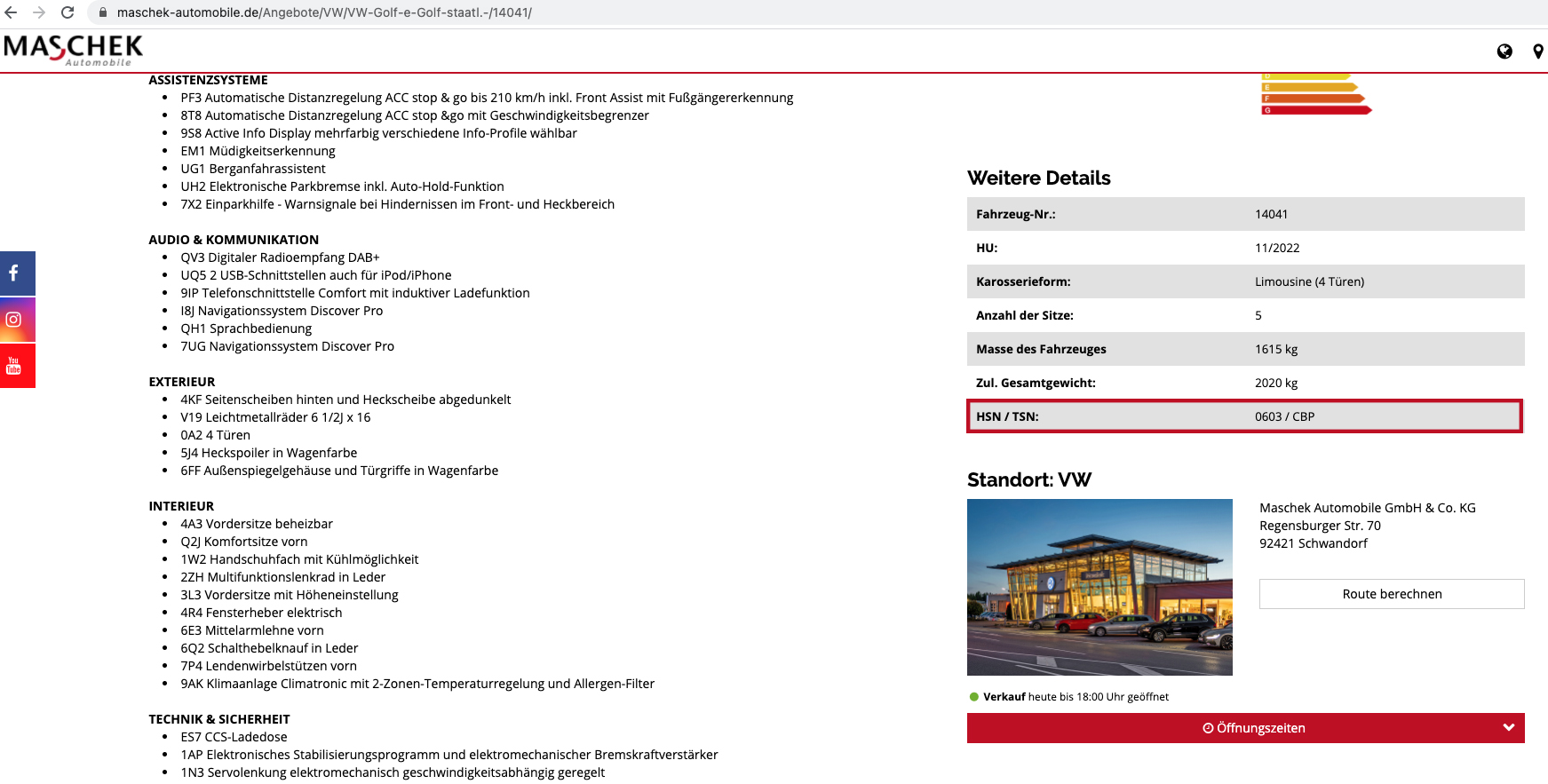Click the Route berechnen button
This screenshot has height=784, width=1548.
pos(1392,594)
